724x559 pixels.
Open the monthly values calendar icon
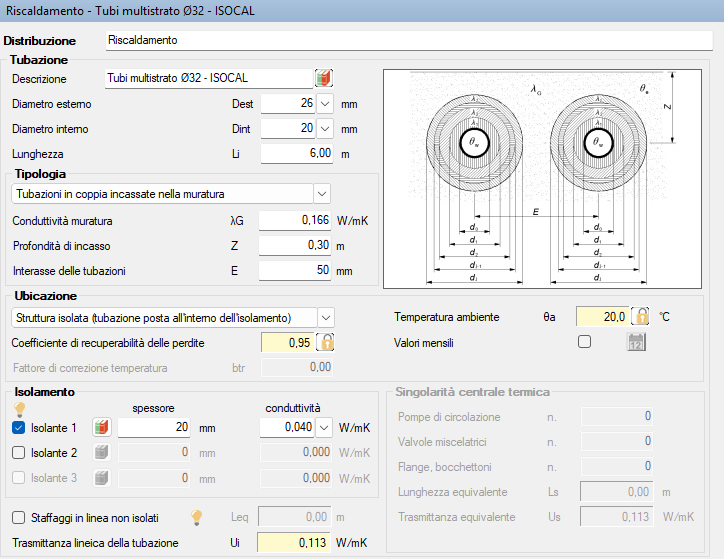pyautogui.click(x=637, y=342)
